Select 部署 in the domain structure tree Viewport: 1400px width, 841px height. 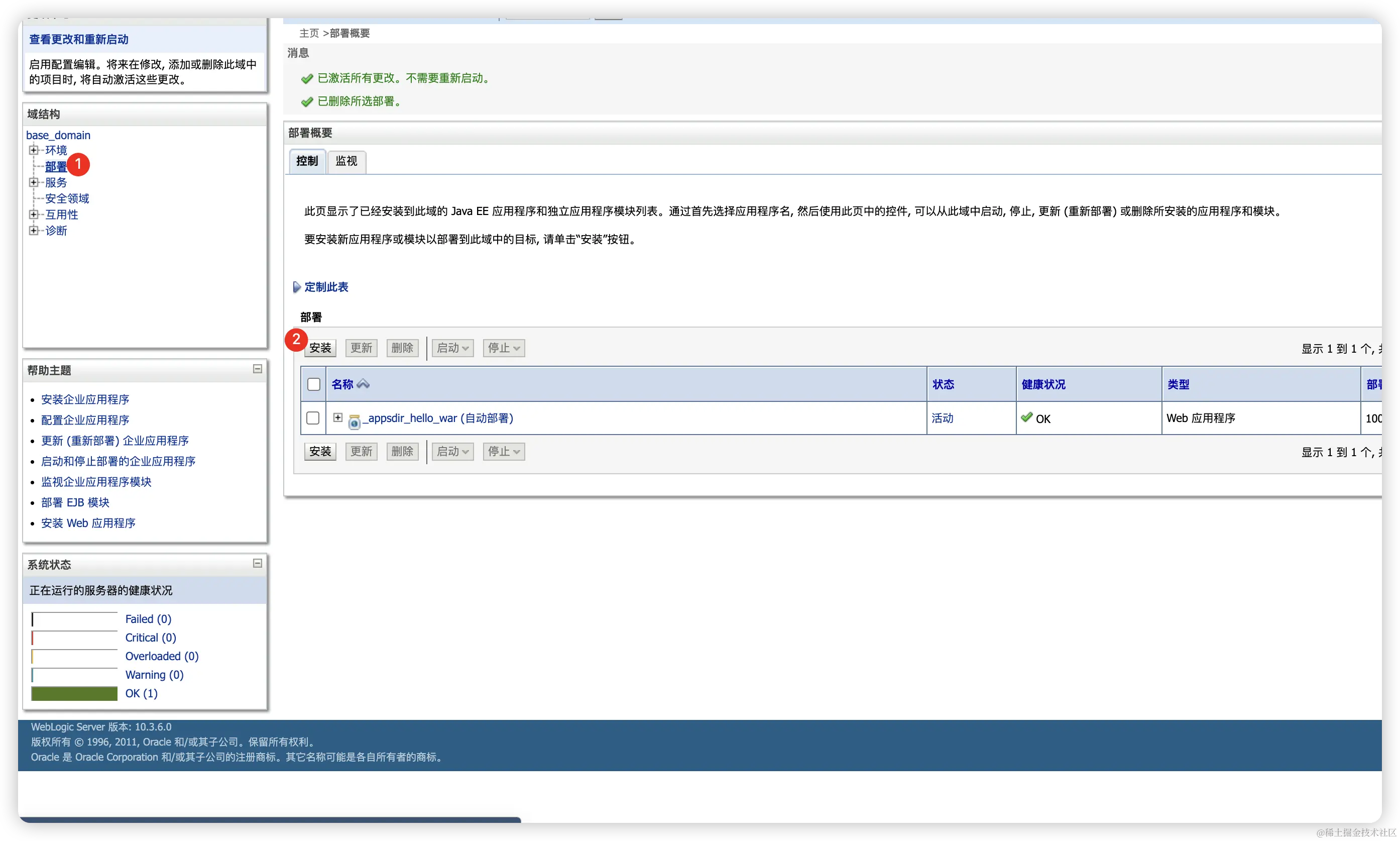pyautogui.click(x=56, y=167)
